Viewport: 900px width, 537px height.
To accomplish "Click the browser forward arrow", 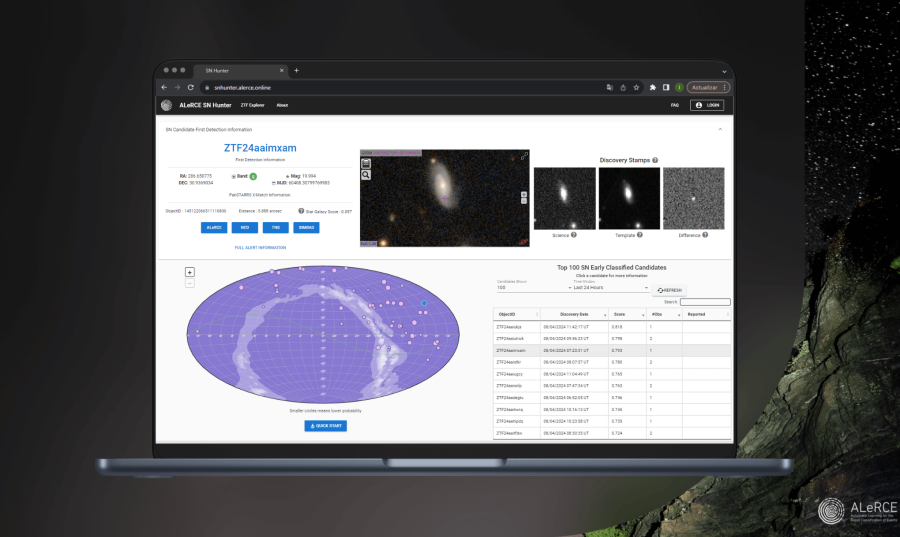I will [x=177, y=88].
